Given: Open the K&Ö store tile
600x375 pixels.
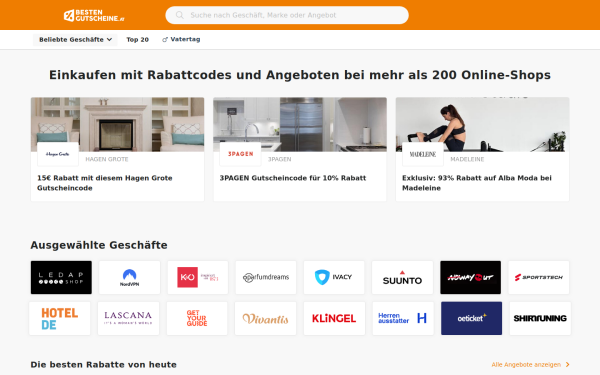Looking at the screenshot, I should [198, 277].
